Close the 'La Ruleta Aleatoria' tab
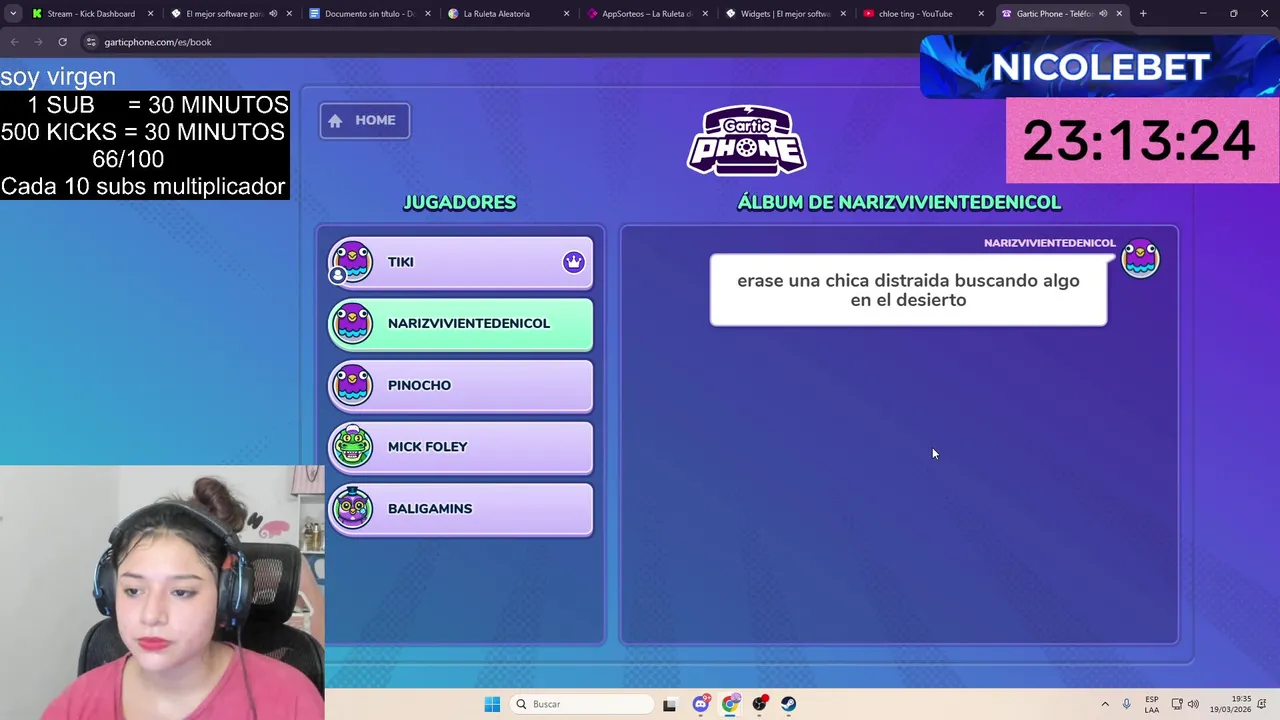The height and width of the screenshot is (720, 1280). 566,14
